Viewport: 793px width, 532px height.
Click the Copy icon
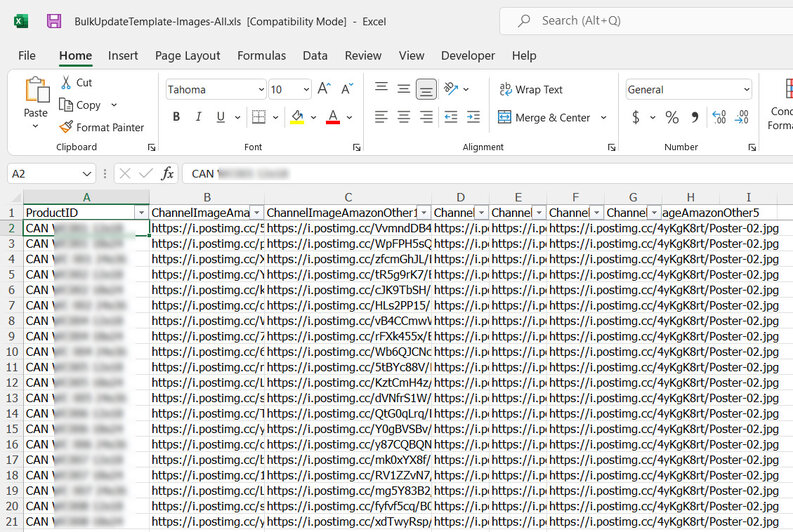click(66, 105)
